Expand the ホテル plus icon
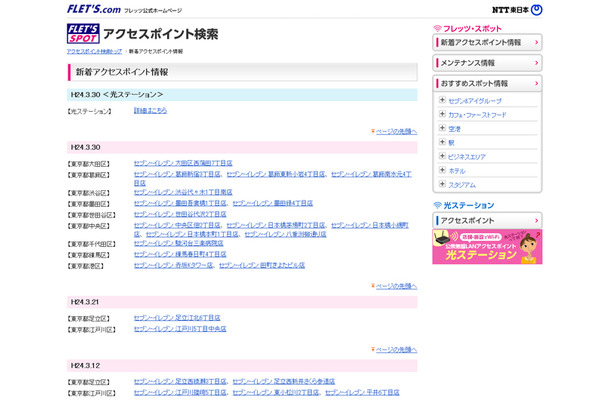This screenshot has width=610, height=400. tap(442, 170)
